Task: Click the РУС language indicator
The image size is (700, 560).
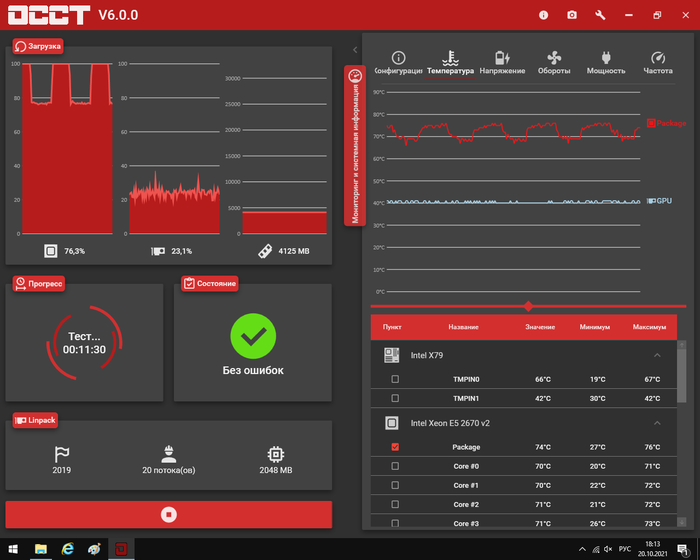Action: tap(625, 549)
